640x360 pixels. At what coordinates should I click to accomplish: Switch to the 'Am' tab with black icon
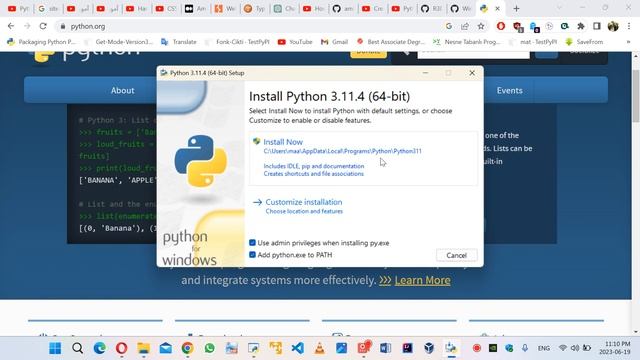tap(196, 8)
